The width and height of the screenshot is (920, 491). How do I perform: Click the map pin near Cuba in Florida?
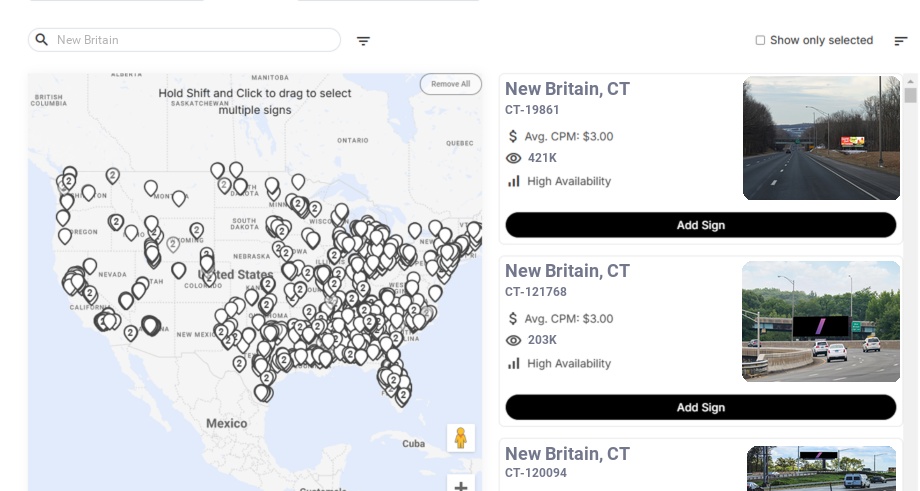tap(403, 396)
